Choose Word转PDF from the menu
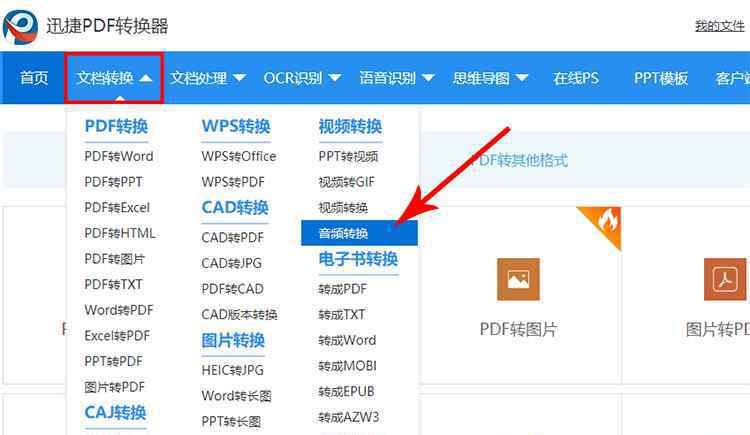Viewport: 750px width, 435px height. click(119, 310)
